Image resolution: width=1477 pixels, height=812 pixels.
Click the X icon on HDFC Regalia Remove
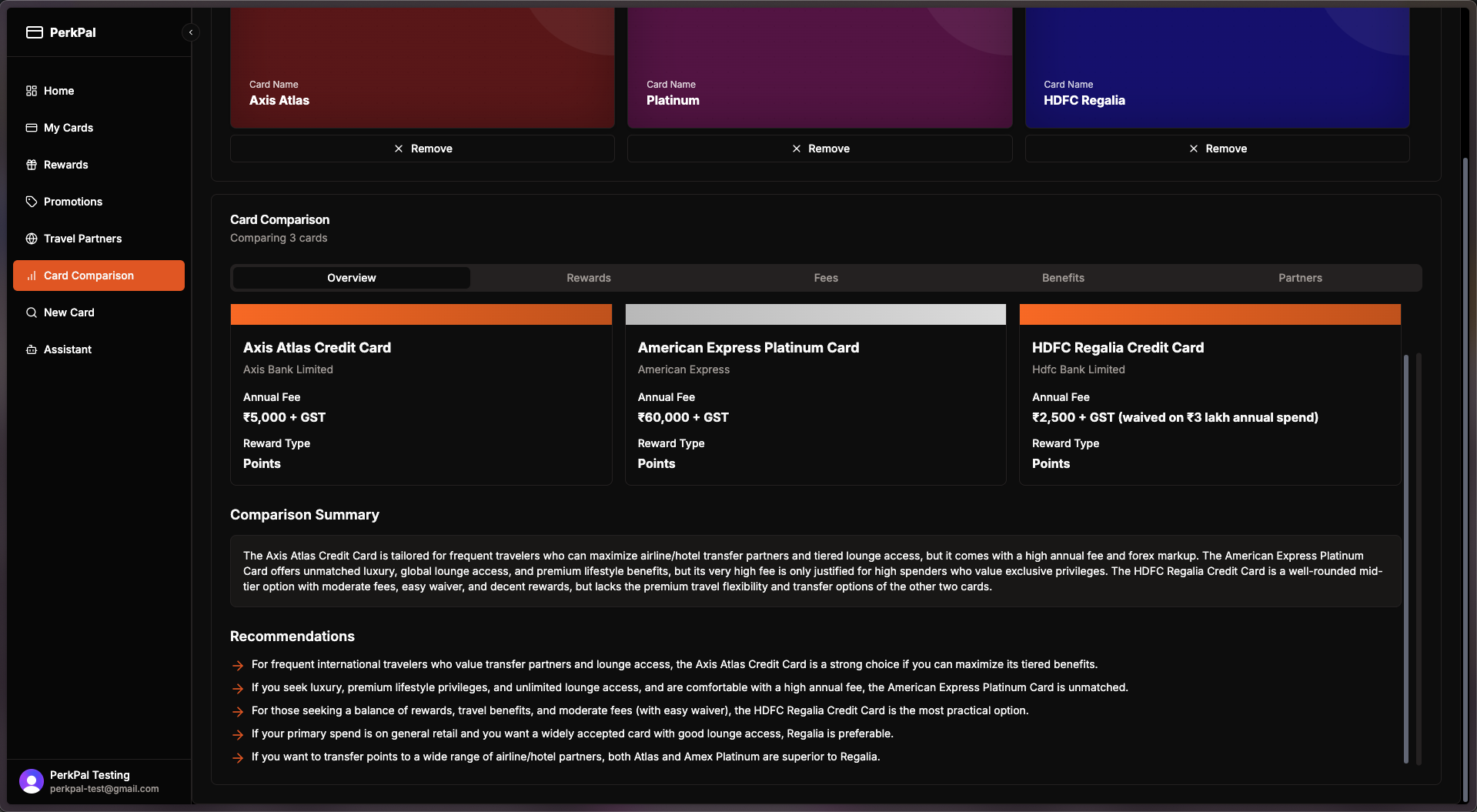(1194, 149)
